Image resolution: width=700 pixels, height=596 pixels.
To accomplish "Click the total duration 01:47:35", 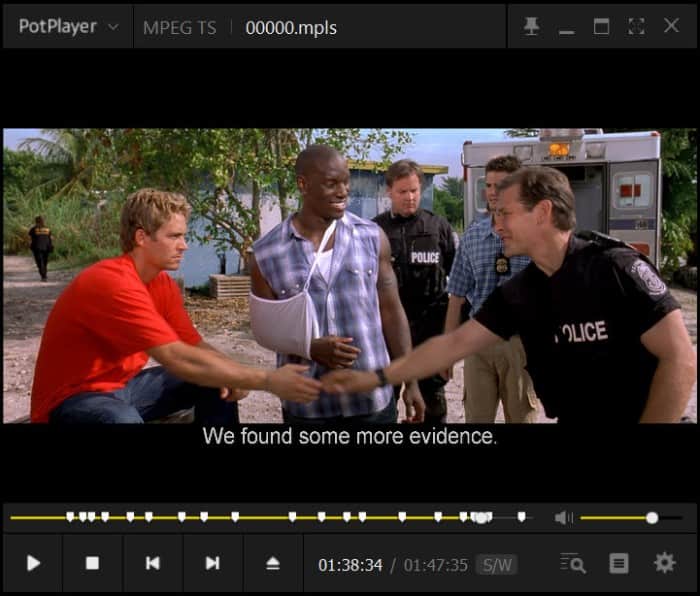I will [435, 565].
